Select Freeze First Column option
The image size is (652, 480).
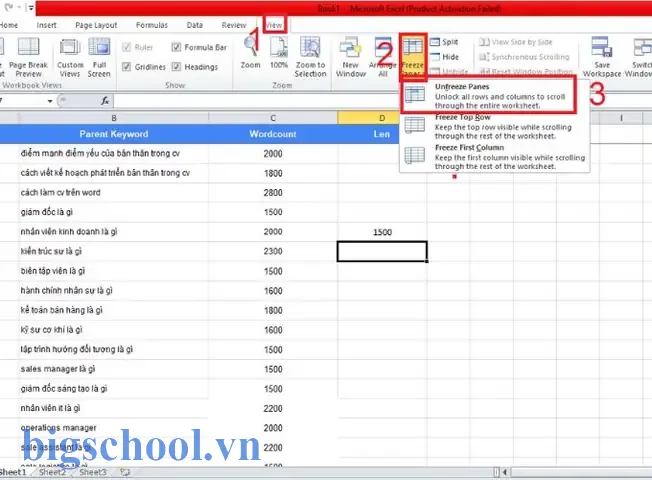pos(495,157)
